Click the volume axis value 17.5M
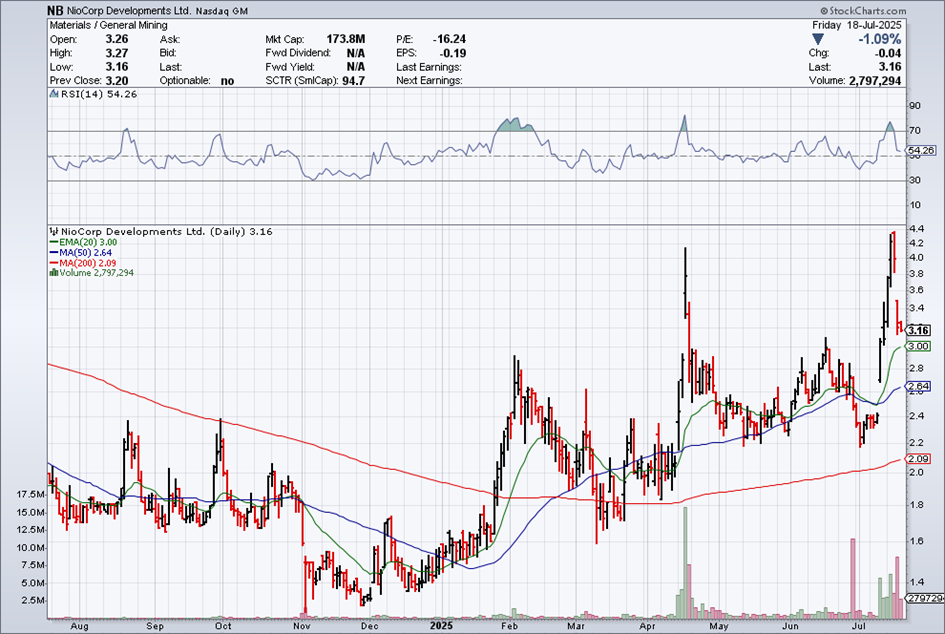The height and width of the screenshot is (634, 945). pos(30,494)
